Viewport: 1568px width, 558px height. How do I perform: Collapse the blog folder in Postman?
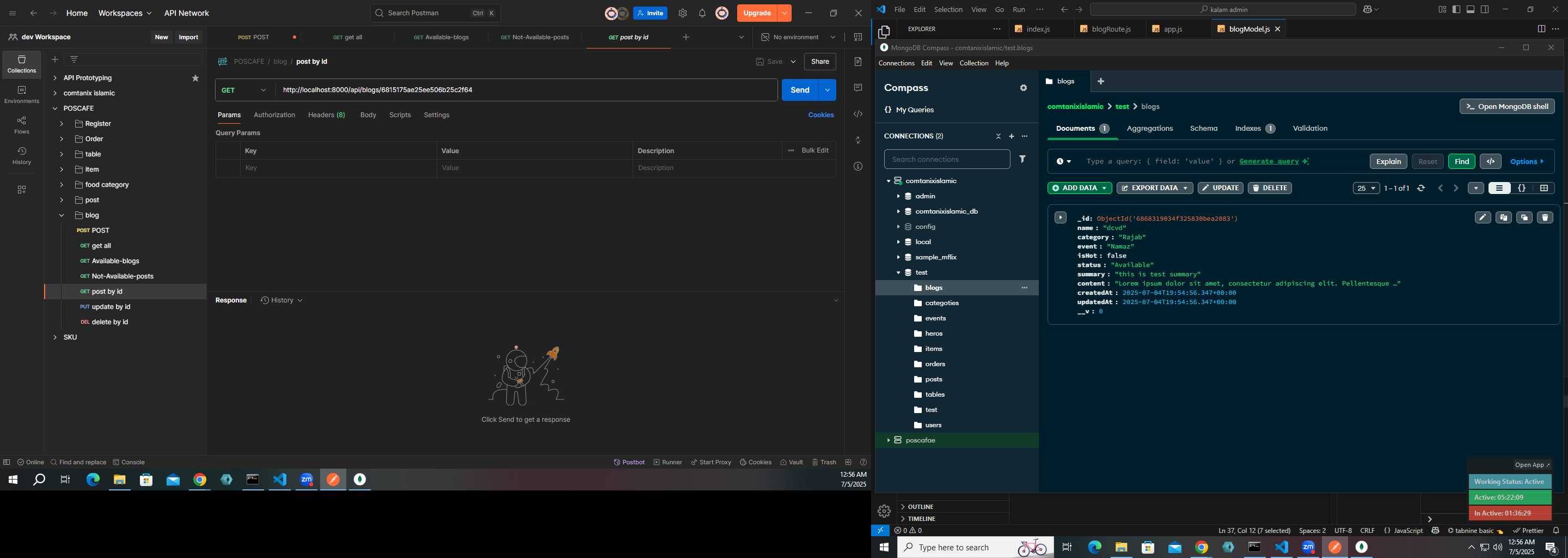pos(62,215)
